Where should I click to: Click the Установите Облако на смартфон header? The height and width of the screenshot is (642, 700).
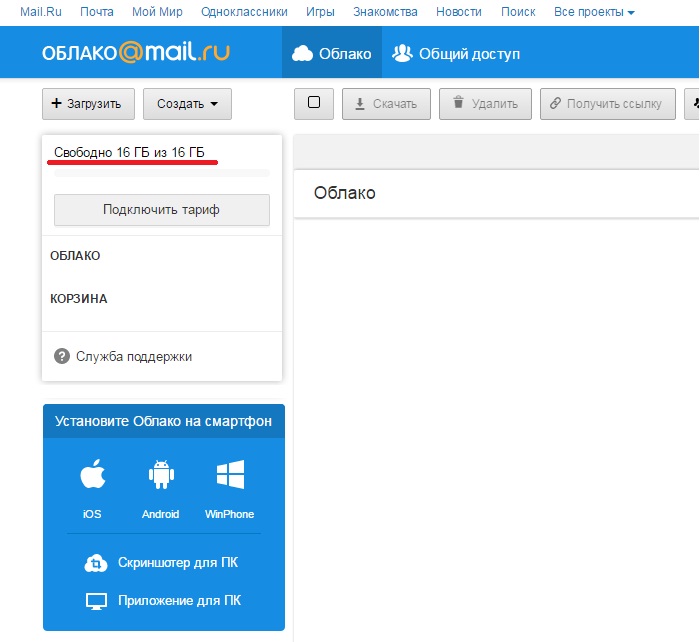[164, 421]
